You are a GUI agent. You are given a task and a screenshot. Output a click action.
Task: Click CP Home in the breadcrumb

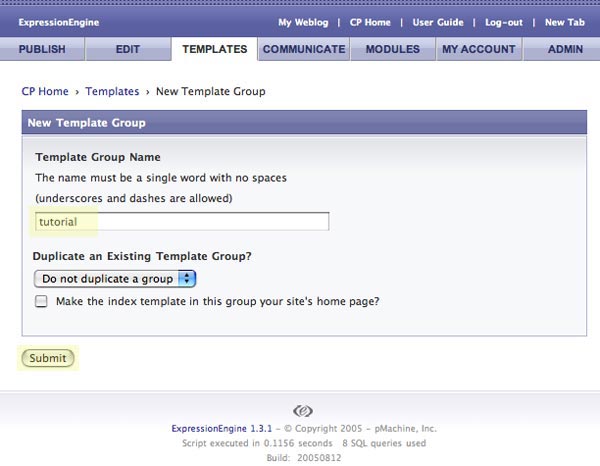pos(45,91)
